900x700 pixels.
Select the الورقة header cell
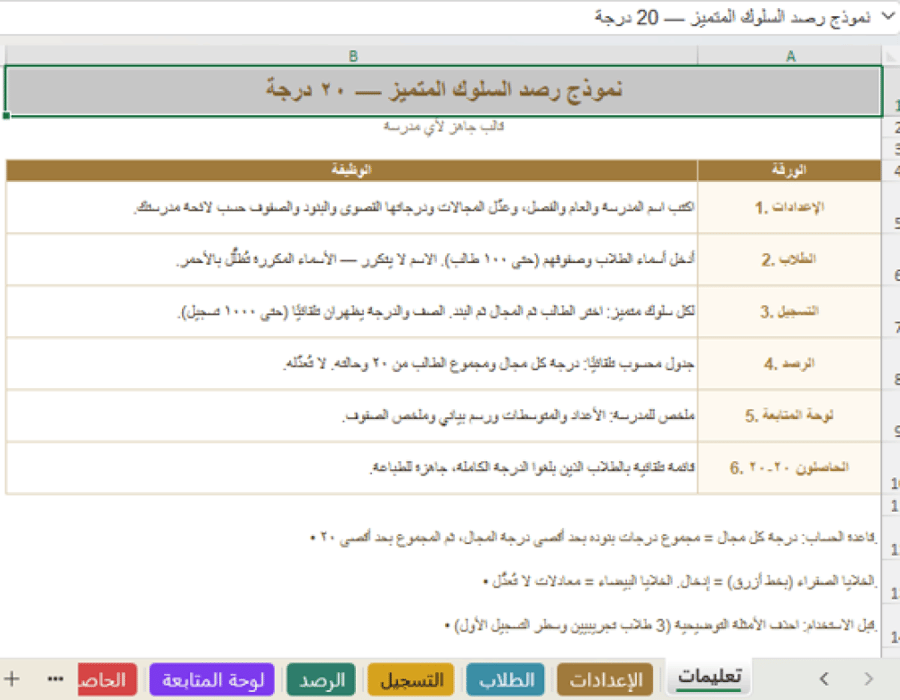[789, 170]
